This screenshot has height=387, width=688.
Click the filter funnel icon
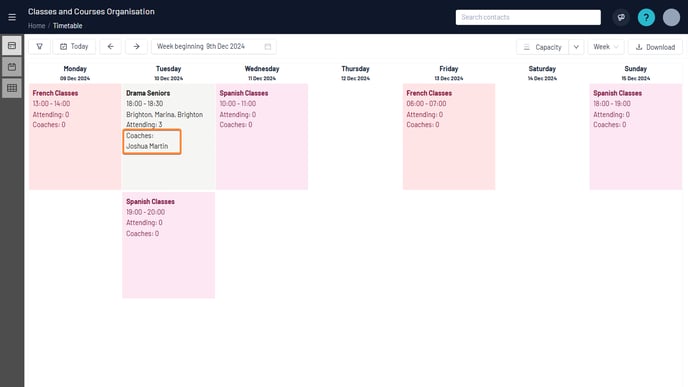[x=39, y=47]
